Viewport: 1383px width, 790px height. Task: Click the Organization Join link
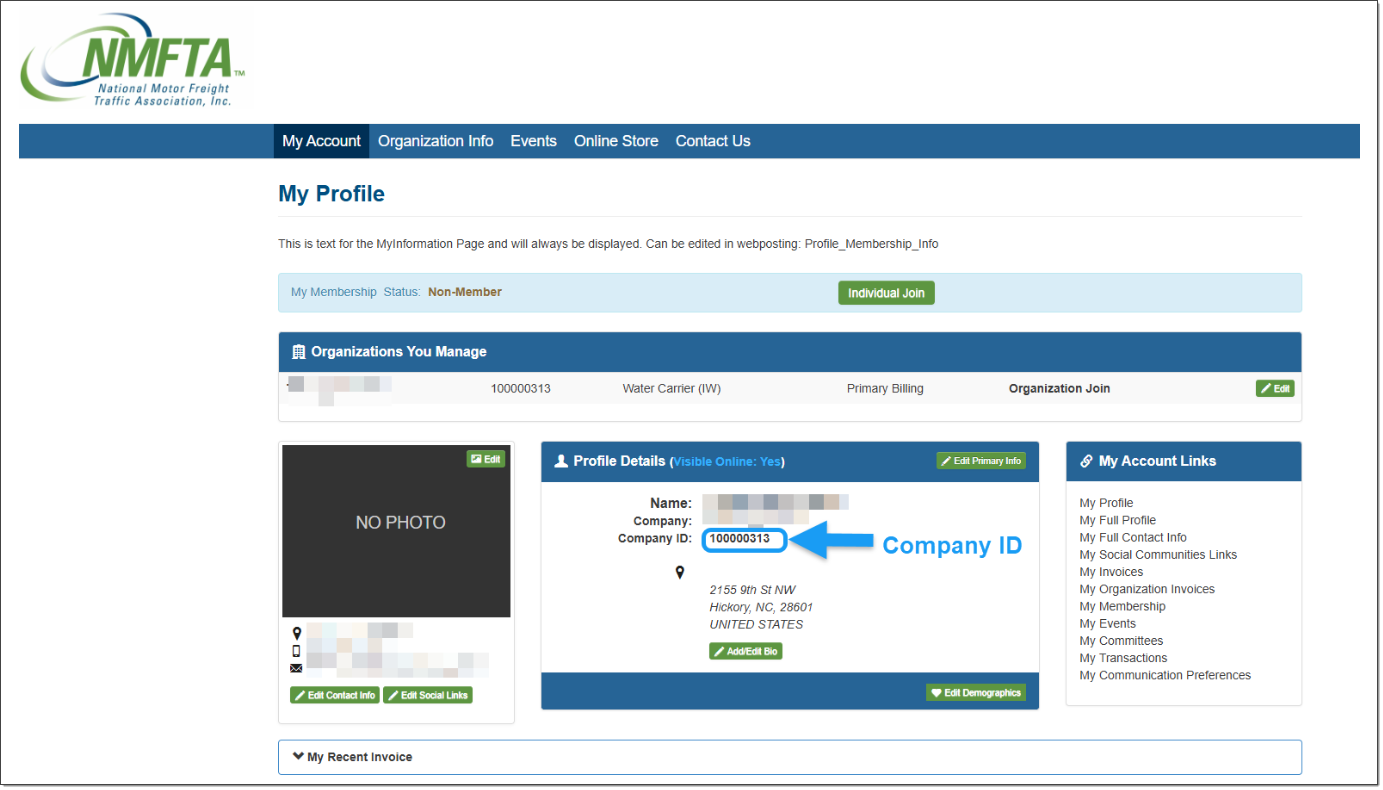coord(1059,389)
